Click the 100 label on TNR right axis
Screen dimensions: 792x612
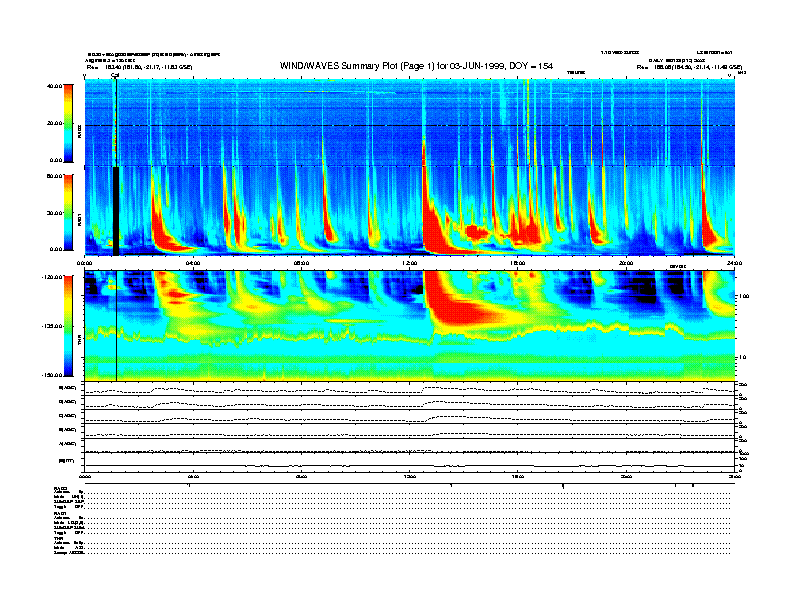(744, 296)
